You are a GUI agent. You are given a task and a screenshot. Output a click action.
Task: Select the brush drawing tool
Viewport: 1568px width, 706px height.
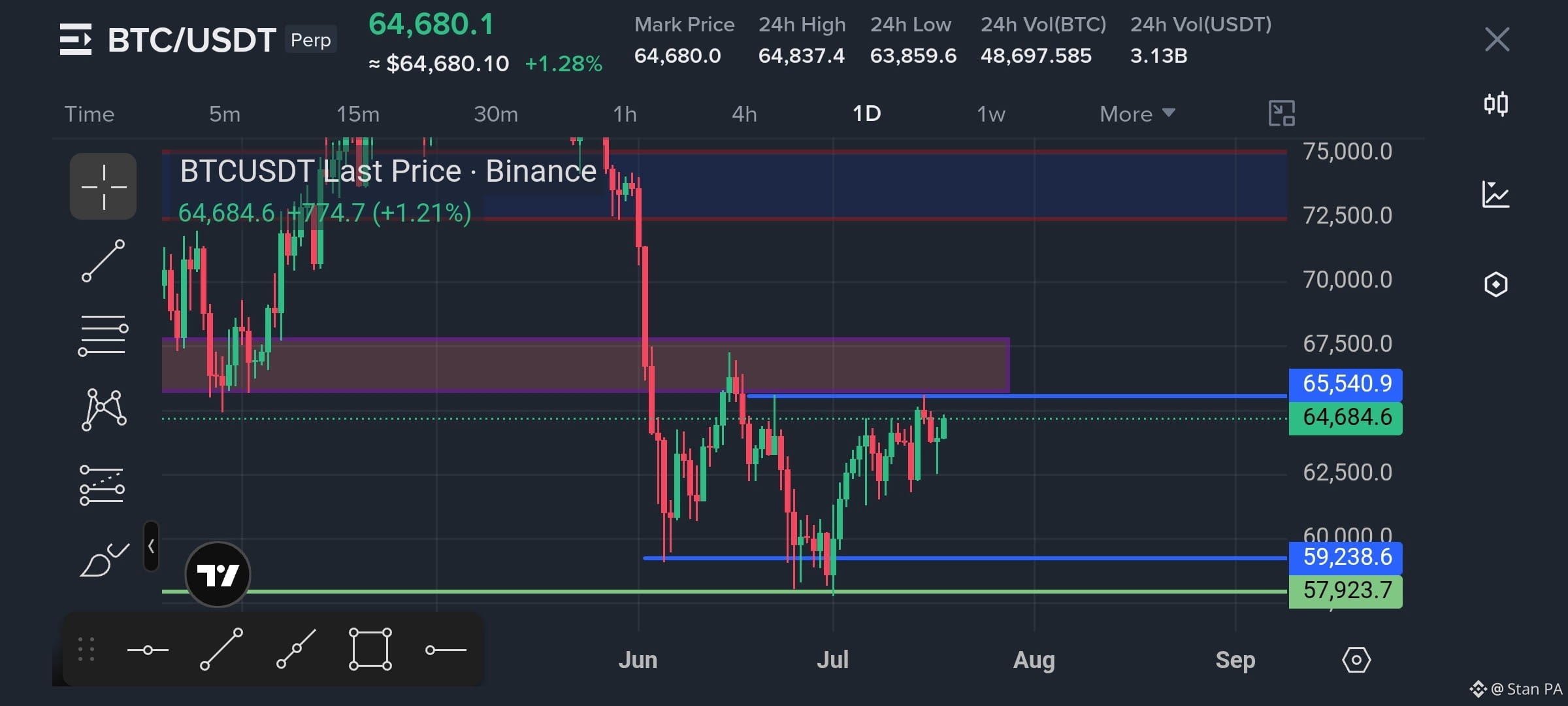(x=104, y=560)
